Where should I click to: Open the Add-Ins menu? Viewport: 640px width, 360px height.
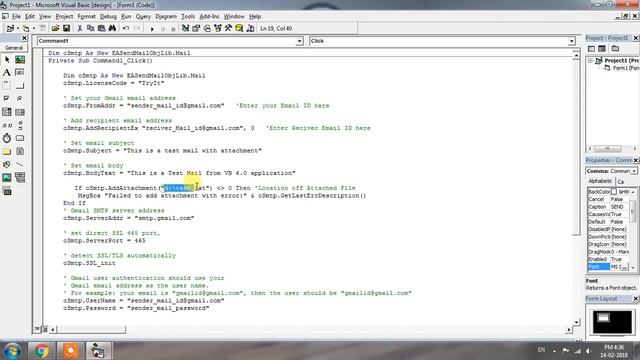click(209, 16)
